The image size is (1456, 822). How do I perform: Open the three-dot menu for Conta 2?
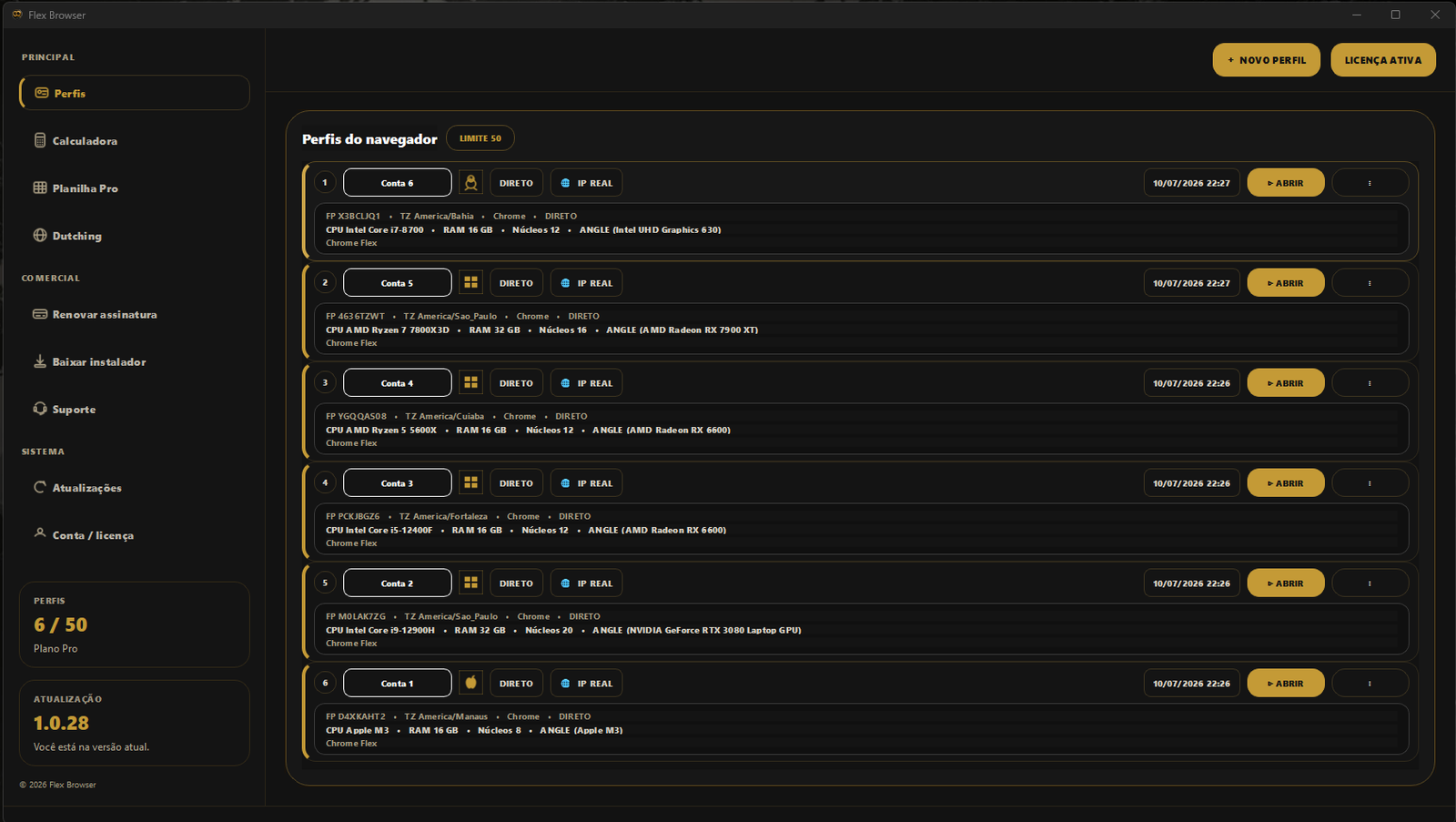(x=1370, y=584)
